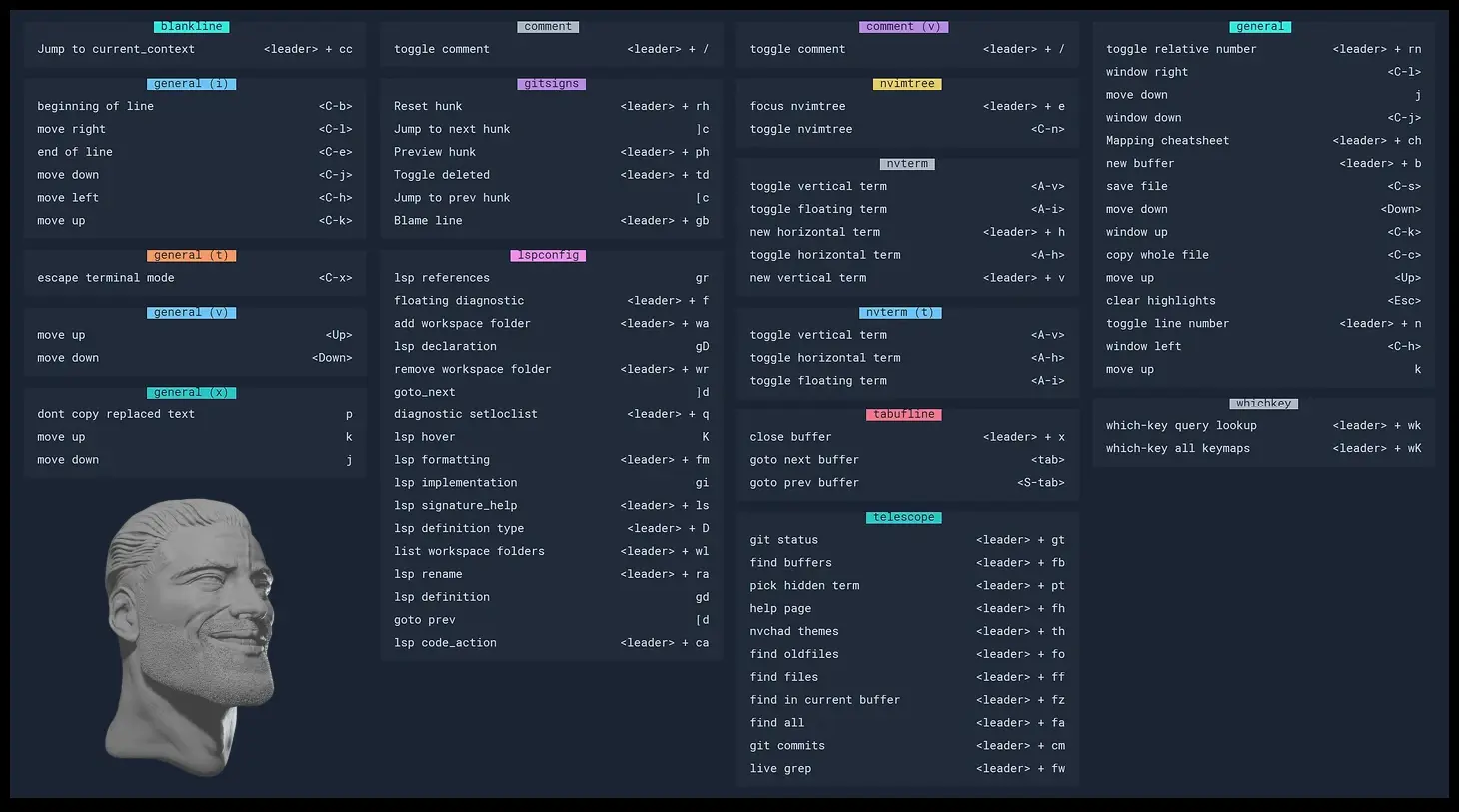This screenshot has width=1459, height=812.
Task: Select the 'live grep' telescope entry
Action: tap(906, 769)
